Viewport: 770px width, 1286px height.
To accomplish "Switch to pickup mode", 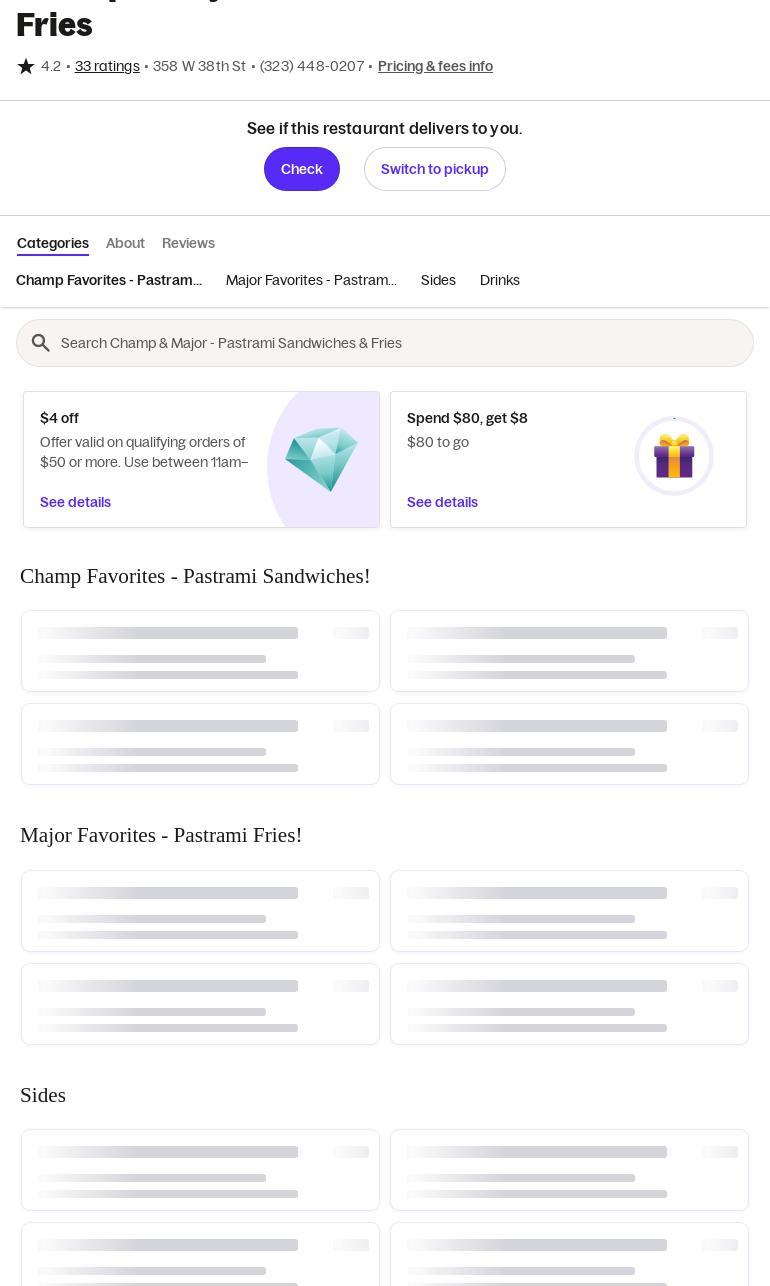I will point(434,169).
